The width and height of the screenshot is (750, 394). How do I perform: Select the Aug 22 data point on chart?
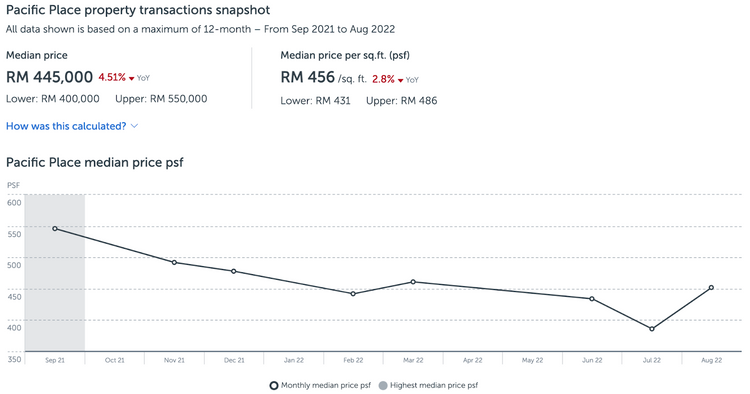pos(711,287)
